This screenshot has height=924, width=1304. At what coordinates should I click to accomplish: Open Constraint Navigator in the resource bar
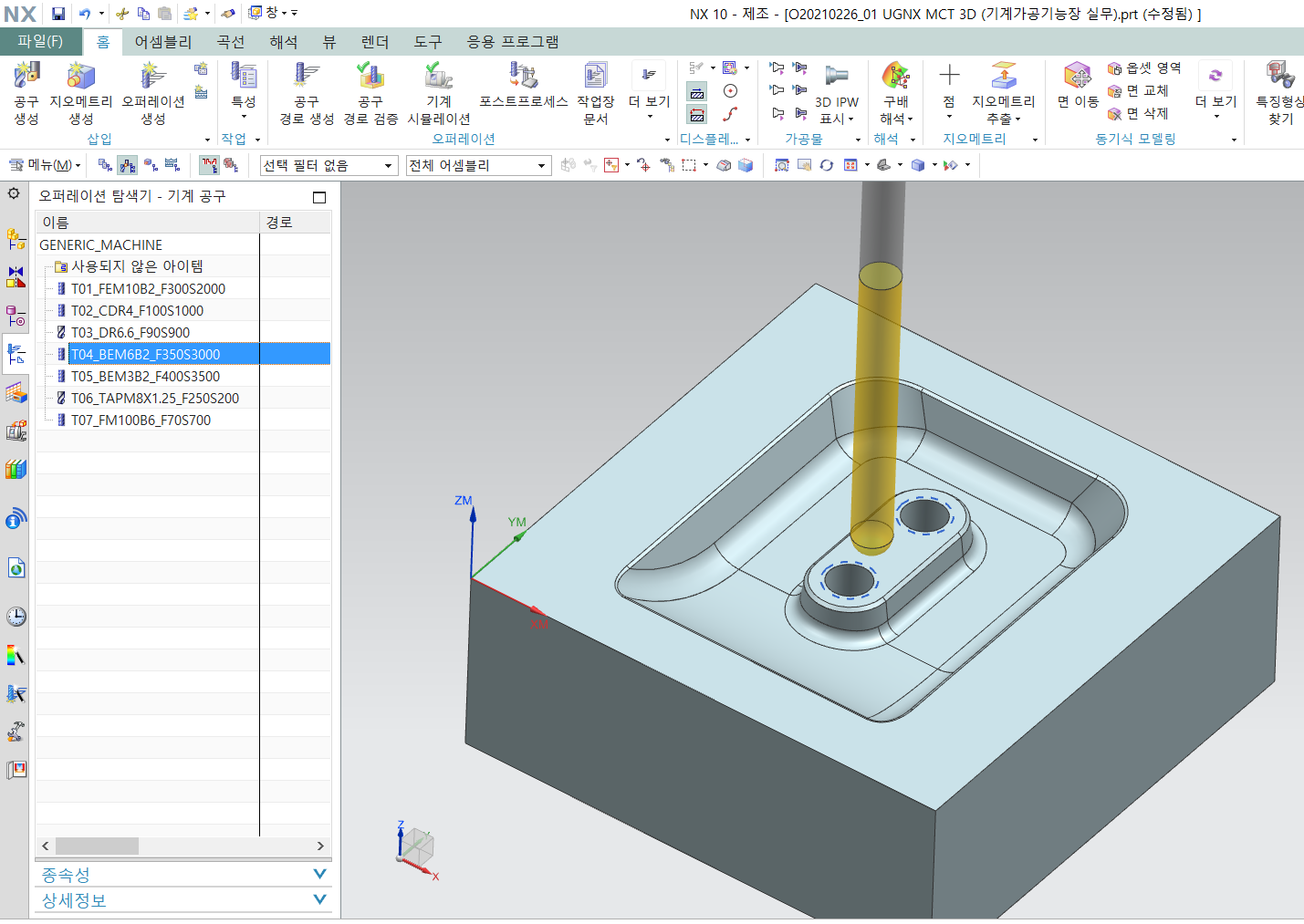click(16, 277)
